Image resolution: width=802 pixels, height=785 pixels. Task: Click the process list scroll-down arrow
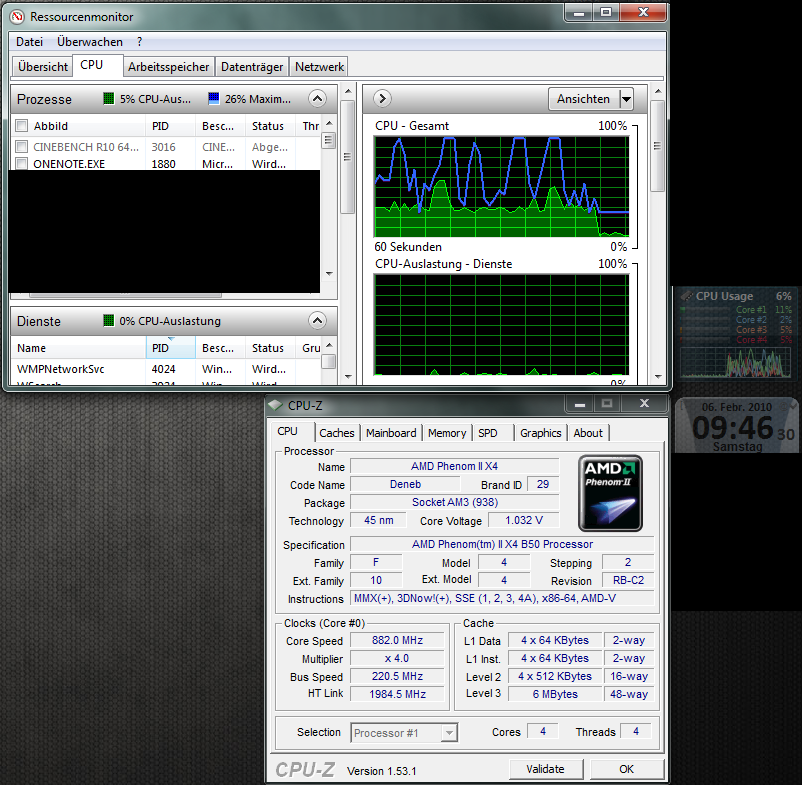click(x=329, y=274)
